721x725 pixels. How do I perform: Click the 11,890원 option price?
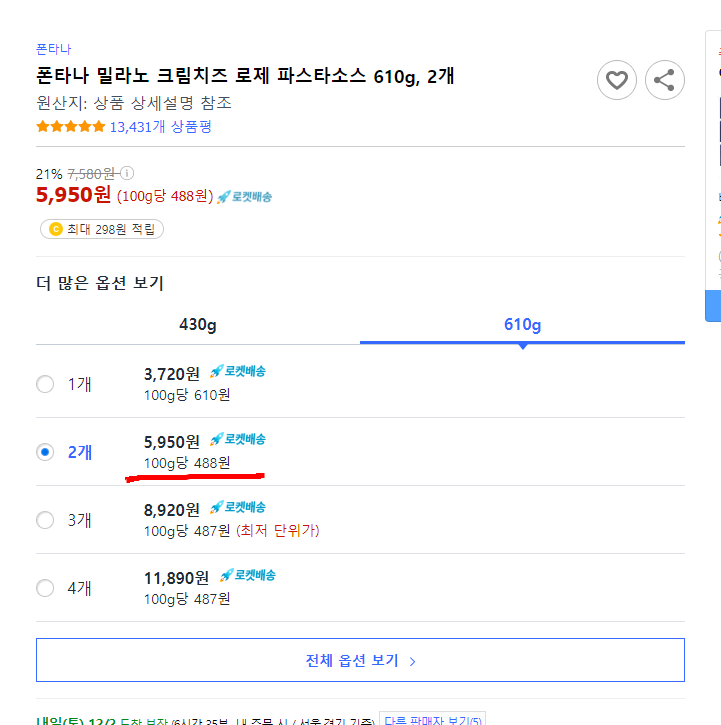coord(176,578)
